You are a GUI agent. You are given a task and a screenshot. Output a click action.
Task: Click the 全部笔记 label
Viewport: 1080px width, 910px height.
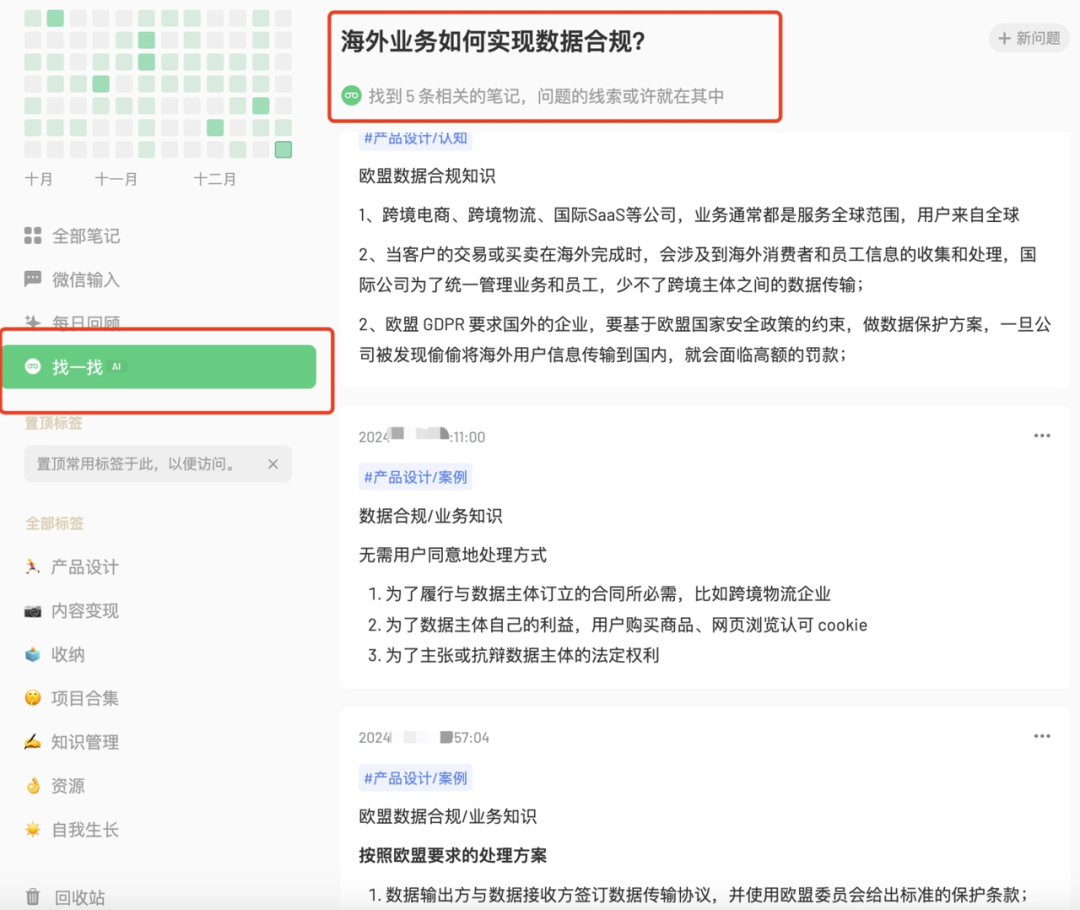point(86,236)
